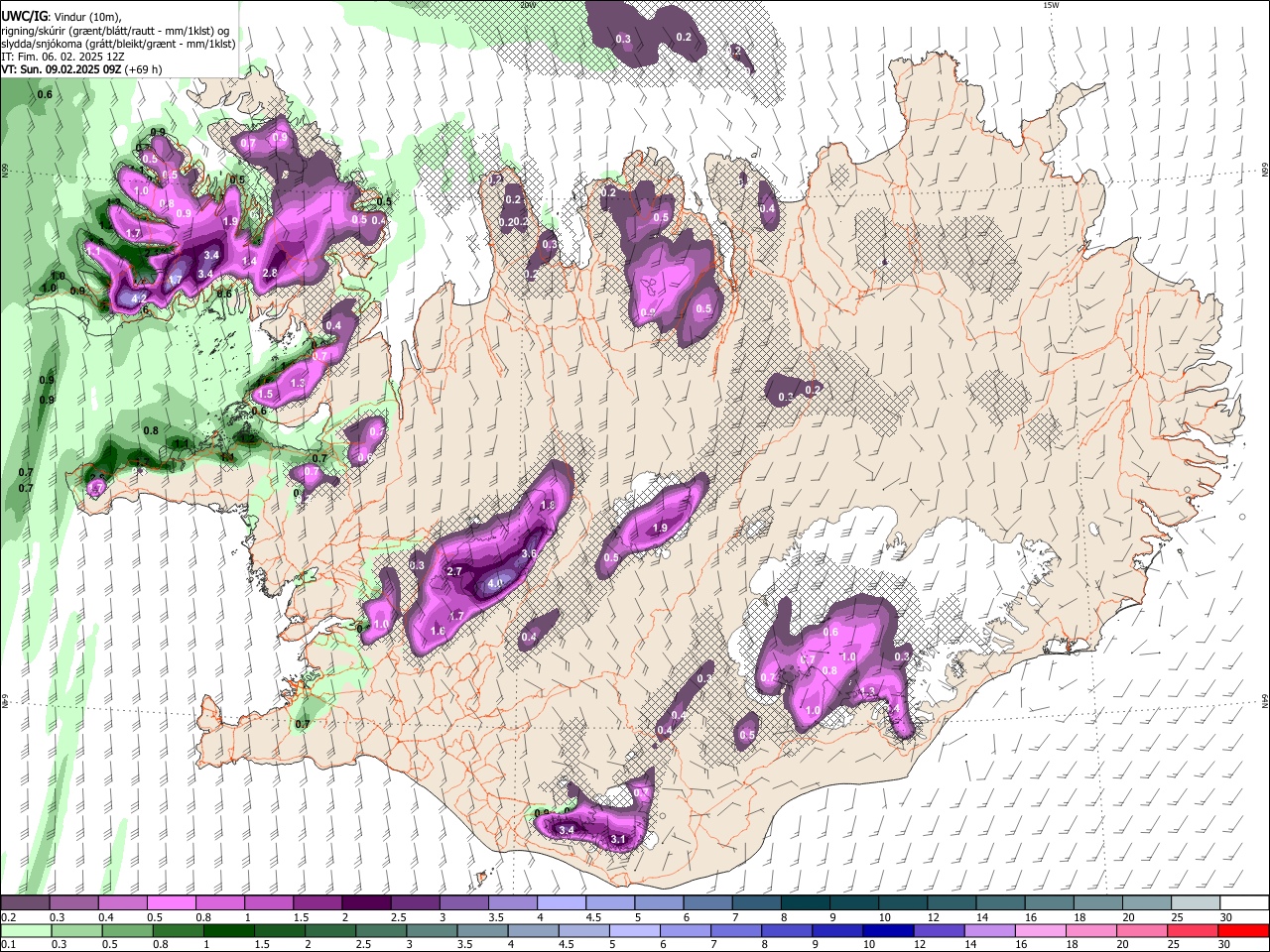Click the '0.4' label on the snow scale

click(105, 917)
